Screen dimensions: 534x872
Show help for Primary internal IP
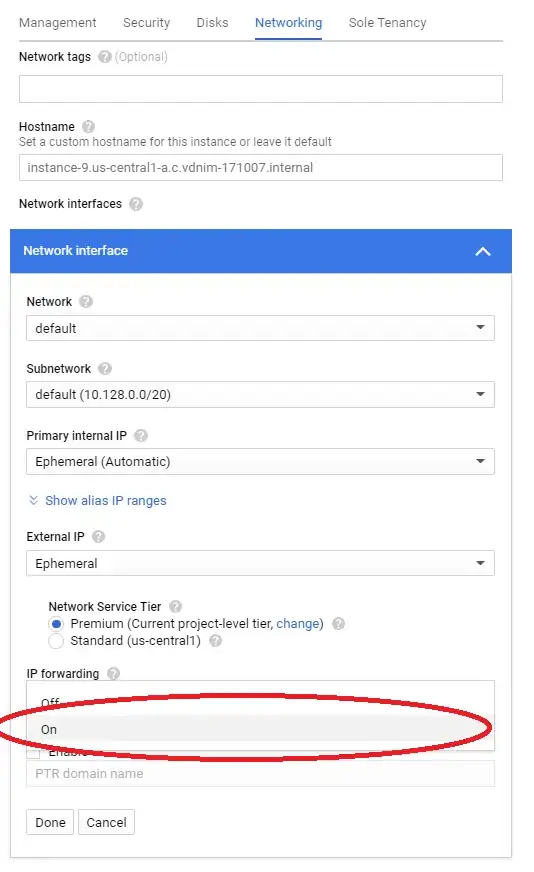(x=141, y=435)
